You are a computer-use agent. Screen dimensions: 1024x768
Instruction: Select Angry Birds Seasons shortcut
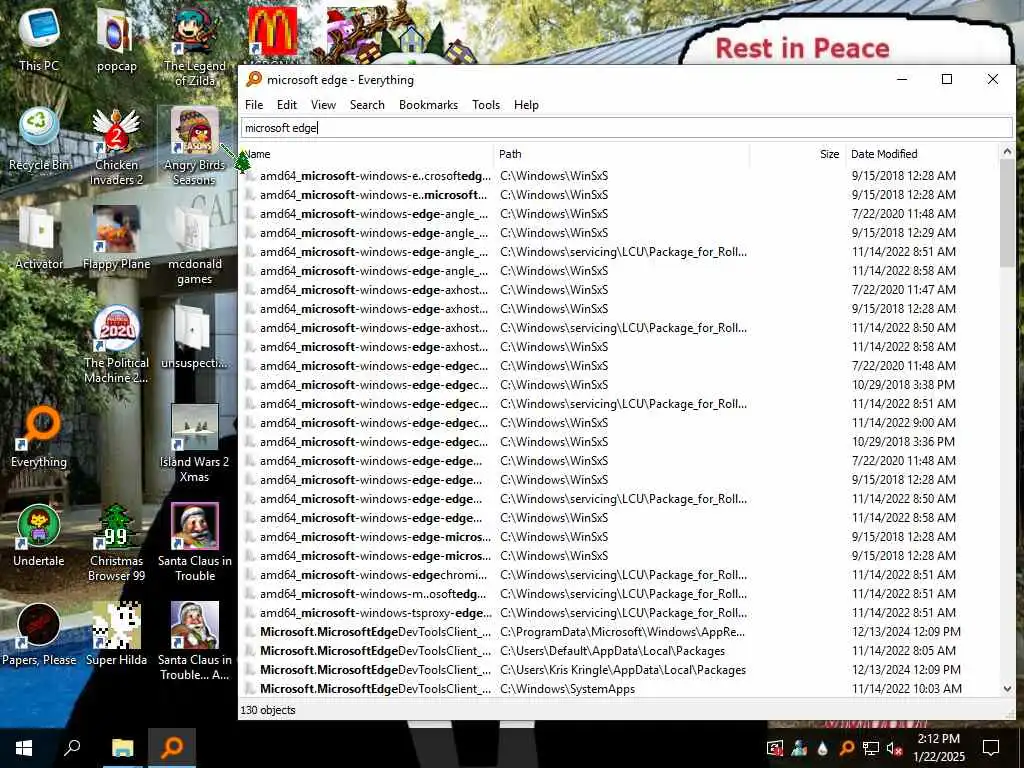(195, 146)
